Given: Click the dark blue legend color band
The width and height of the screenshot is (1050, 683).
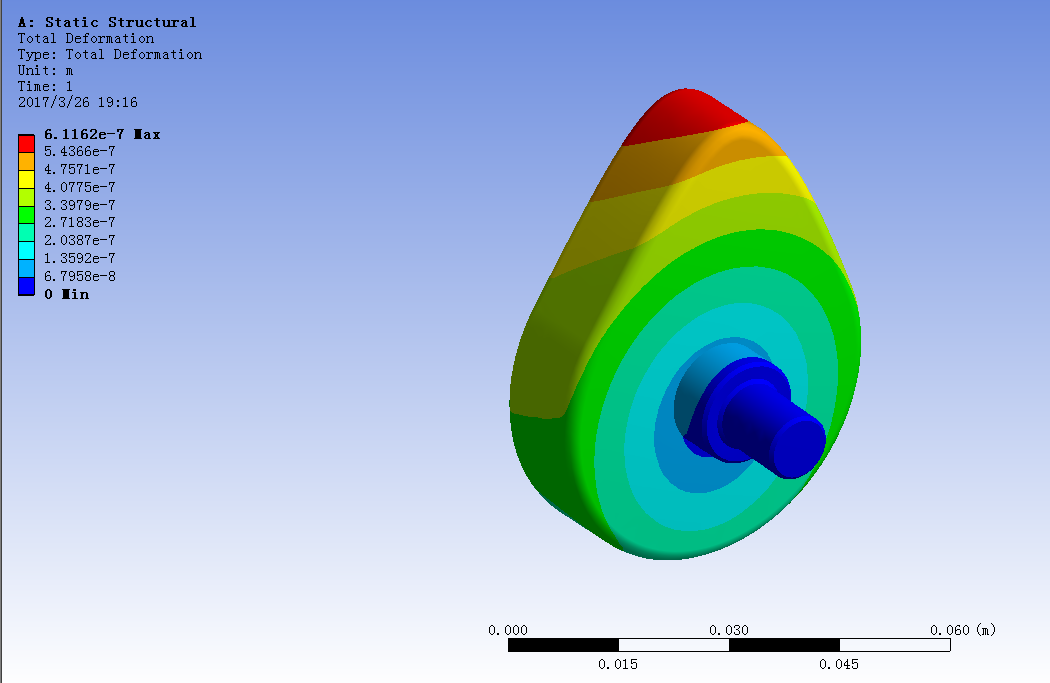Looking at the screenshot, I should [x=26, y=286].
